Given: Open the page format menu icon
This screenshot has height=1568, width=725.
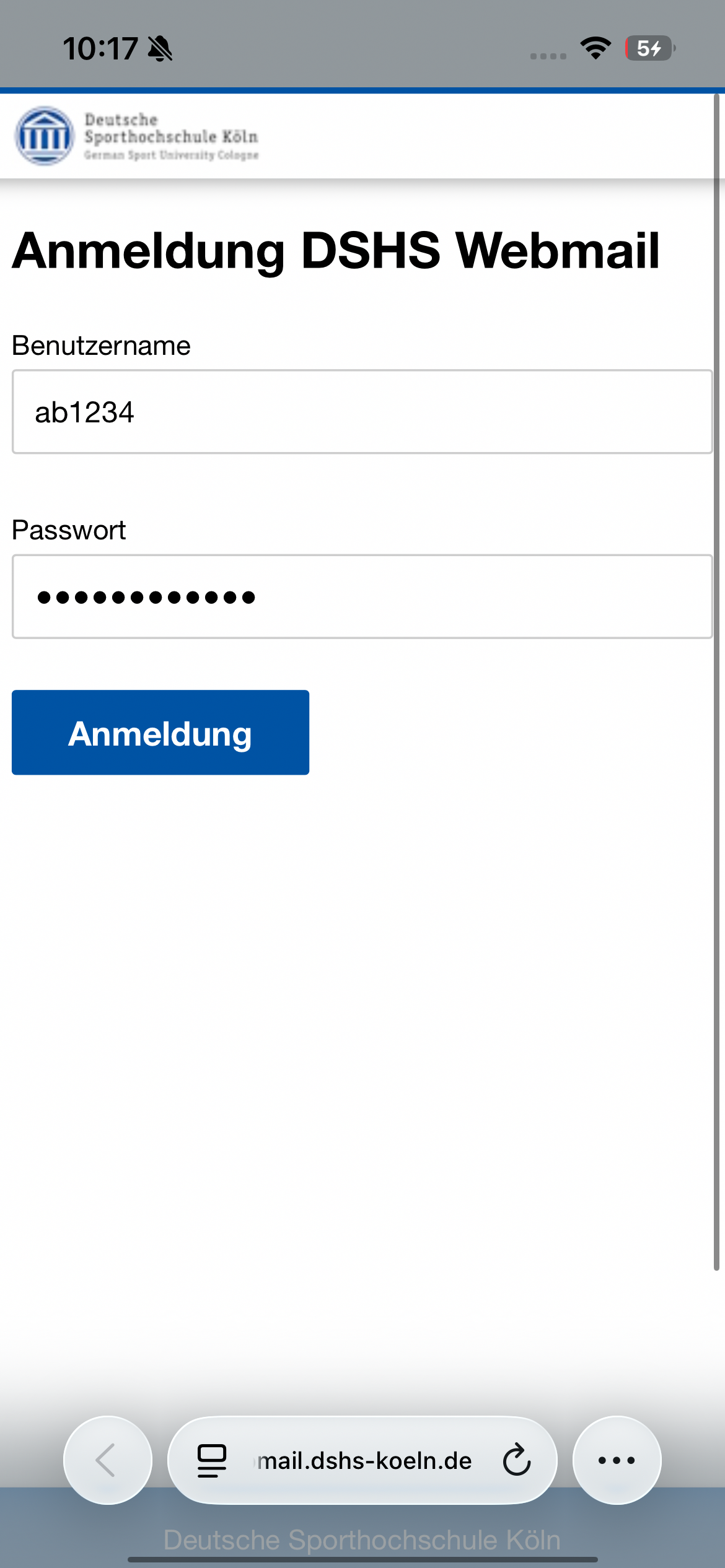Looking at the screenshot, I should (211, 1460).
